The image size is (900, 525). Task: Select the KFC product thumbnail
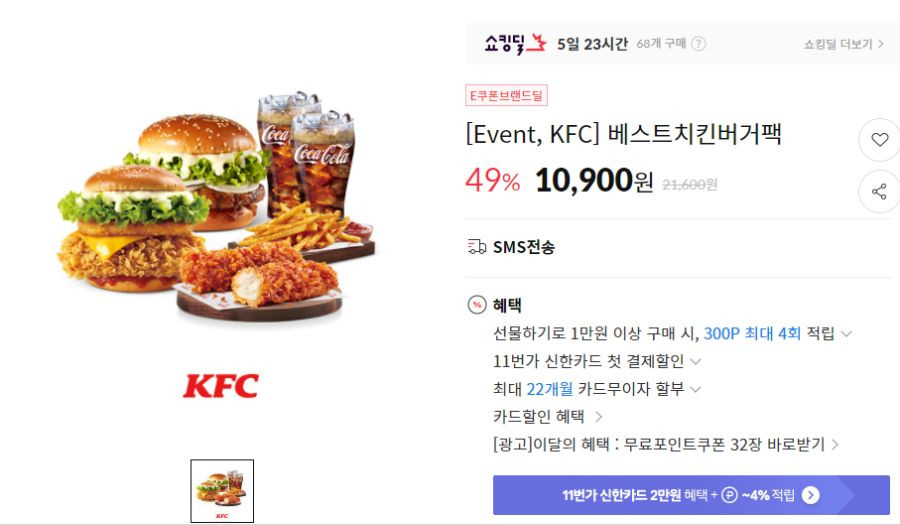[x=222, y=491]
